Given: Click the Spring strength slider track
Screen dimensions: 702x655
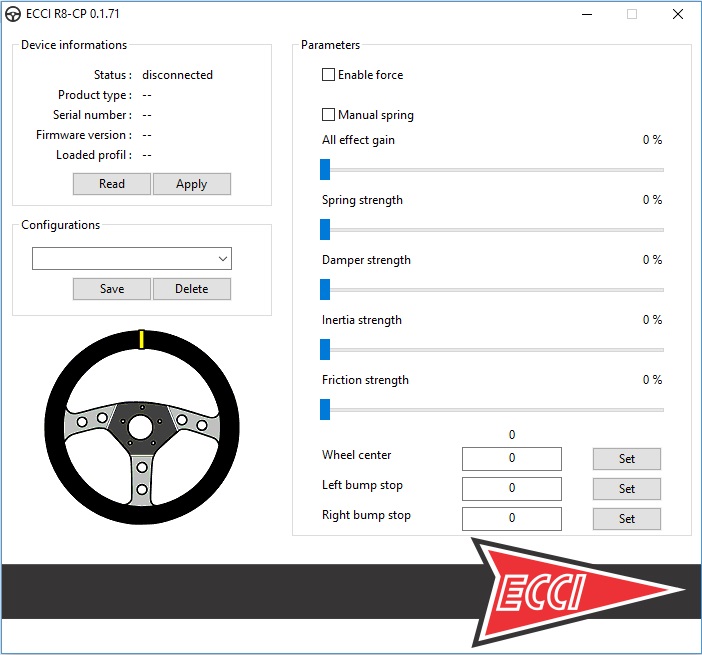Looking at the screenshot, I should (x=495, y=230).
